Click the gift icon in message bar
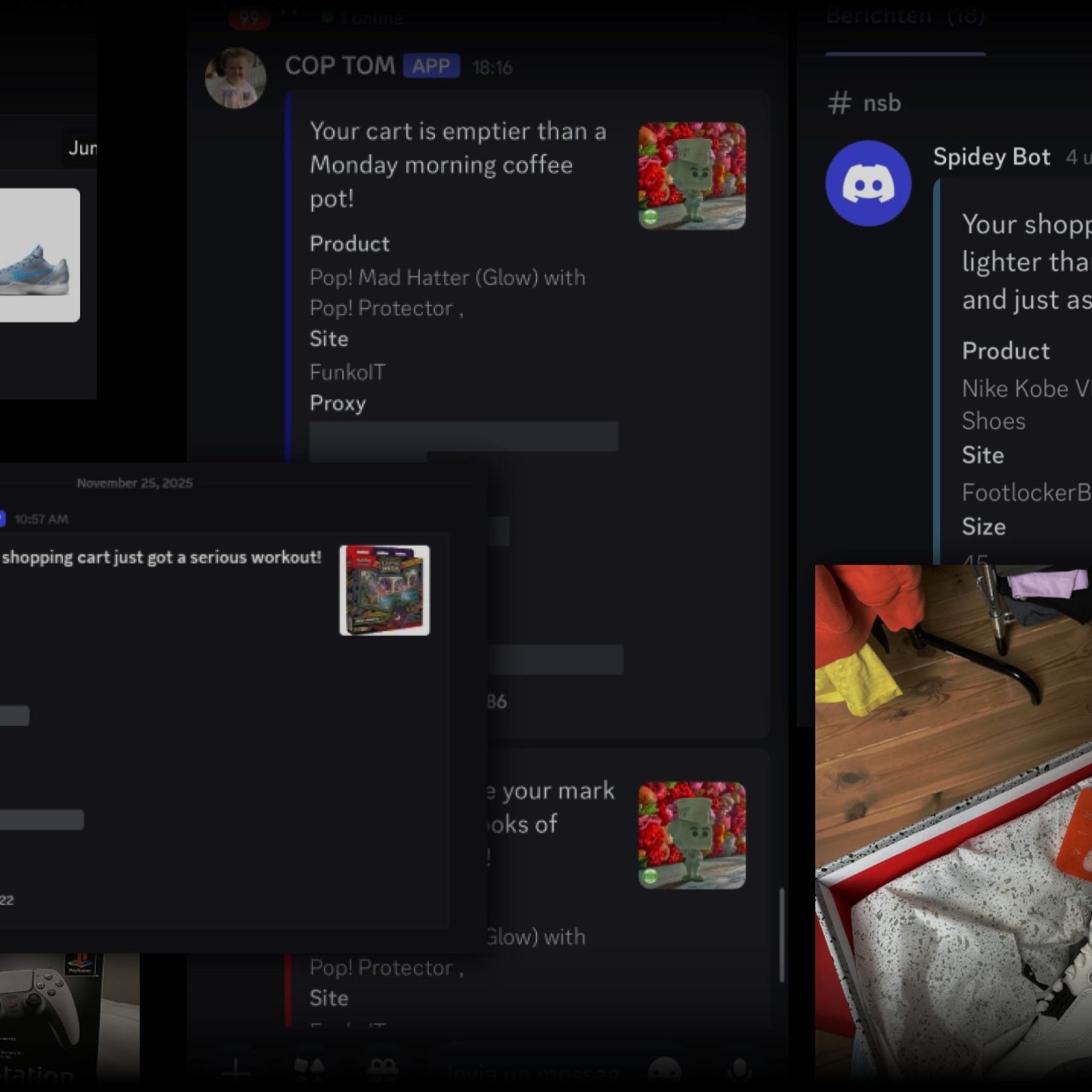 click(x=383, y=1071)
